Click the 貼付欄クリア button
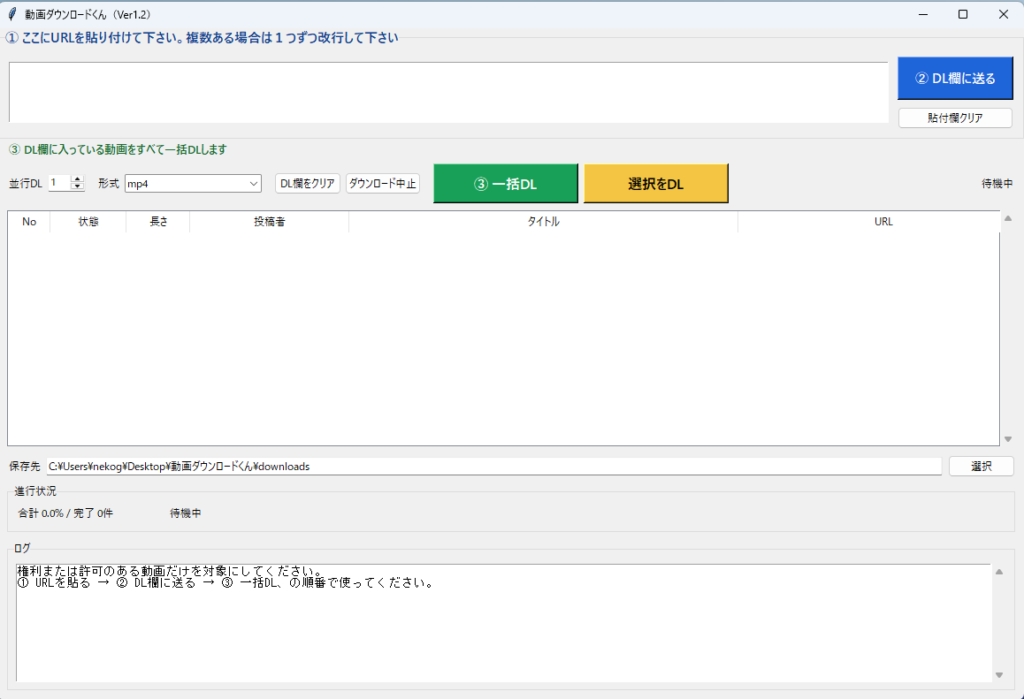The width and height of the screenshot is (1024, 699). pos(955,118)
